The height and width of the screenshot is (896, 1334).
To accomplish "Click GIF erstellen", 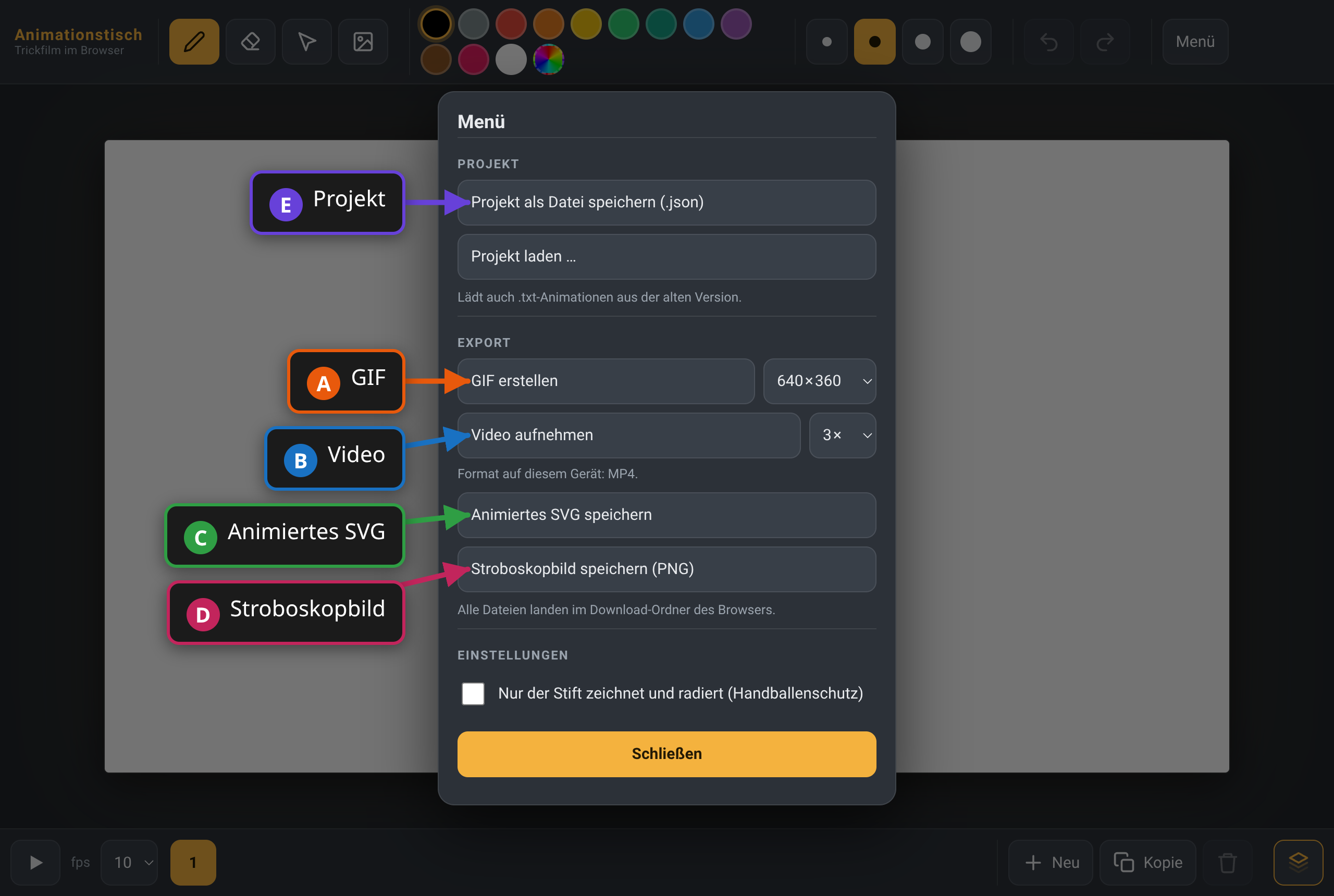I will pyautogui.click(x=606, y=381).
